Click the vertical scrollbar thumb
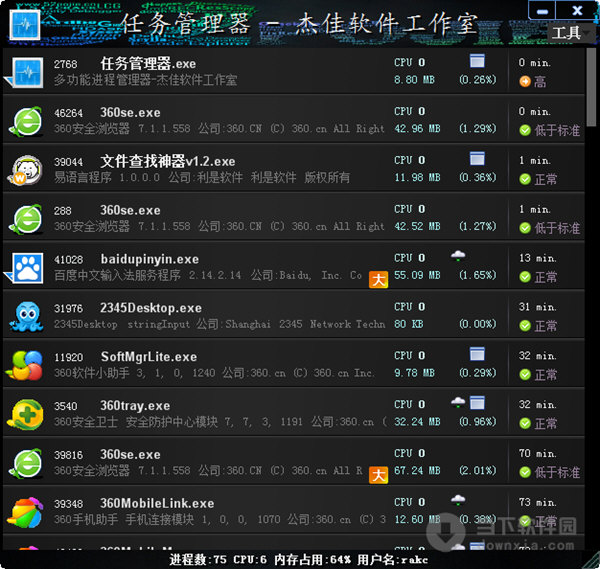600x569 pixels. coord(592,87)
